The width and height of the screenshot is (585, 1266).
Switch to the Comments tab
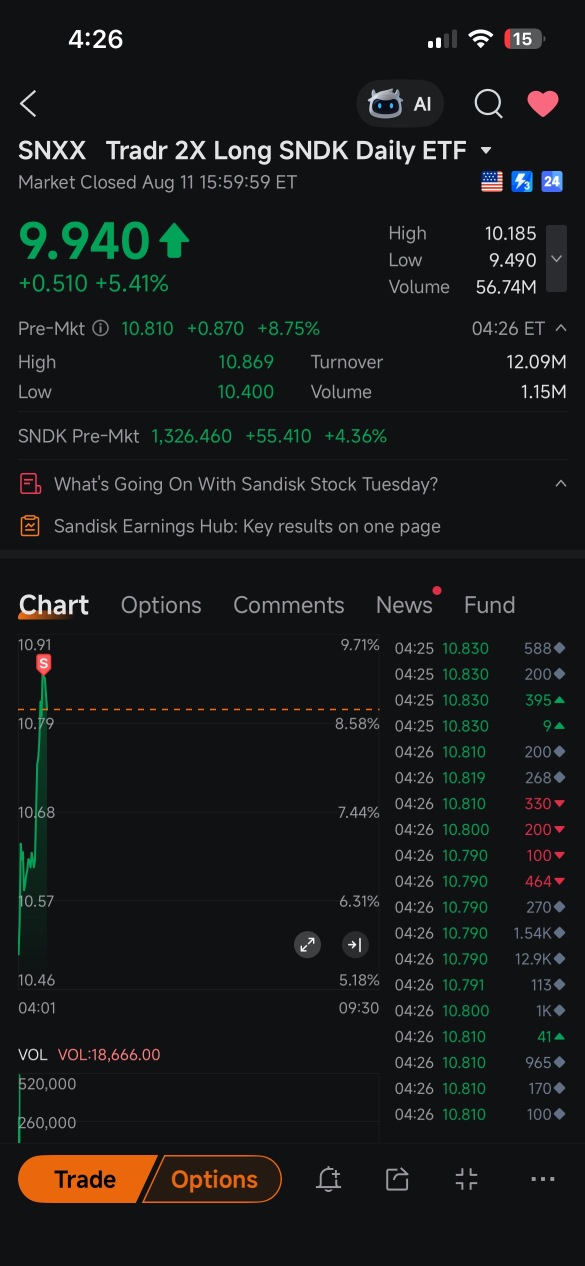(x=288, y=605)
